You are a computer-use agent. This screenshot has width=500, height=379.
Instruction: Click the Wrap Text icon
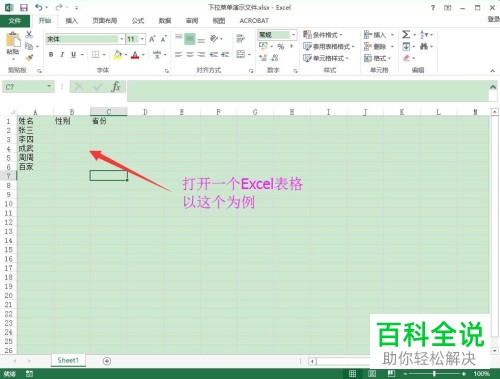(x=240, y=39)
